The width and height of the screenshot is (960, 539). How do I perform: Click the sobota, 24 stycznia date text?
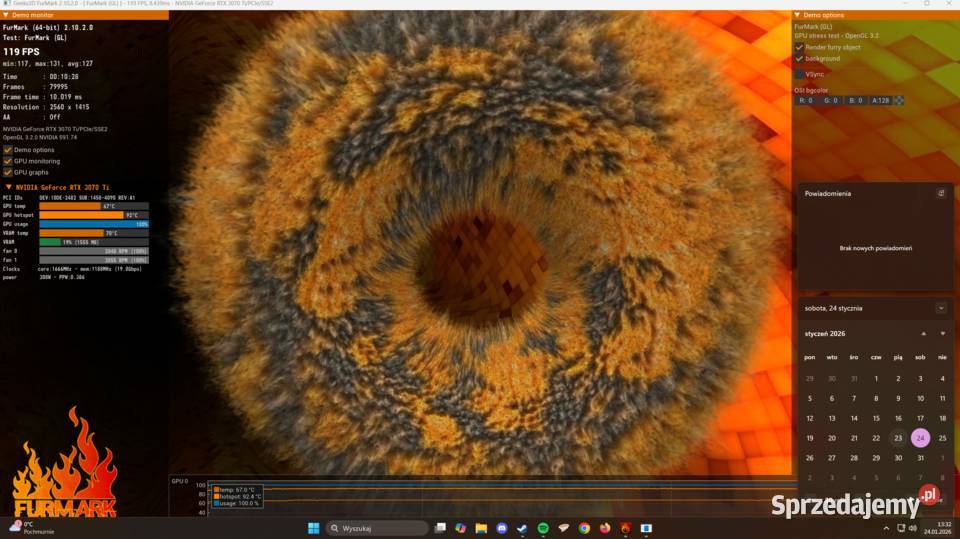tap(833, 309)
